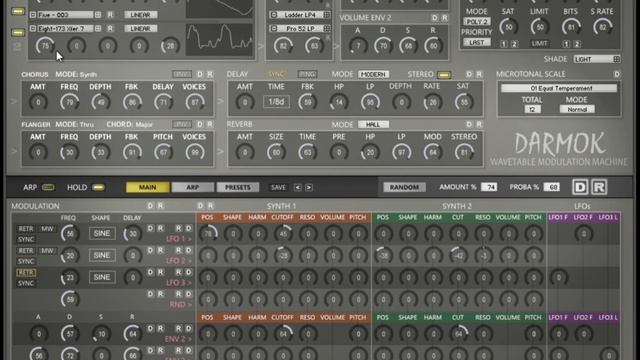
Task: Click the PROBA % value field
Action: tap(551, 187)
